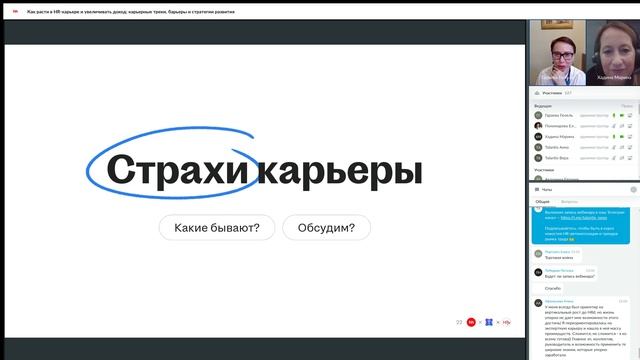Toggle microphone for Гараева Гюзель
This screenshot has height=360, width=640.
coord(614,116)
